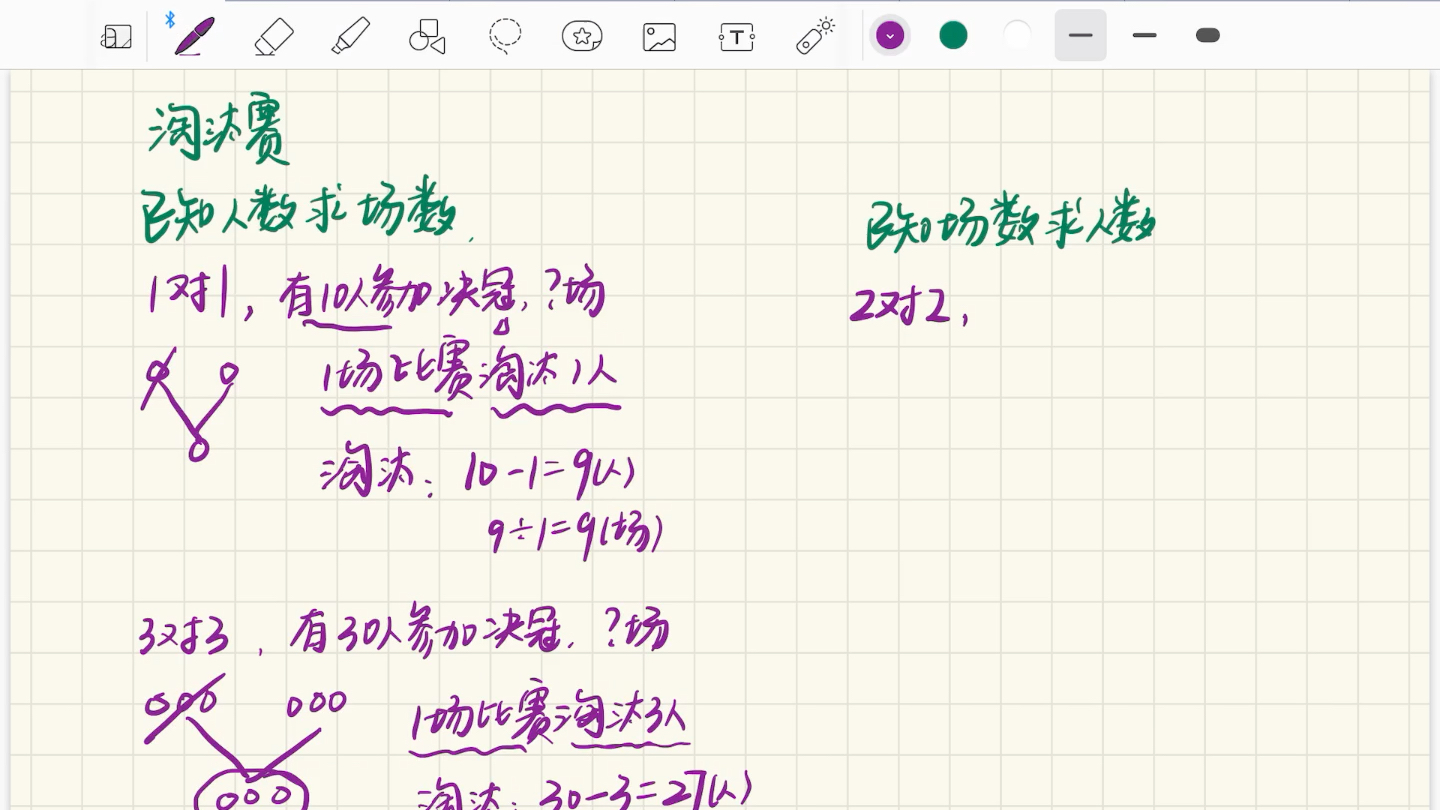Click the handwritten equation 30-3=27(人)

click(645, 792)
